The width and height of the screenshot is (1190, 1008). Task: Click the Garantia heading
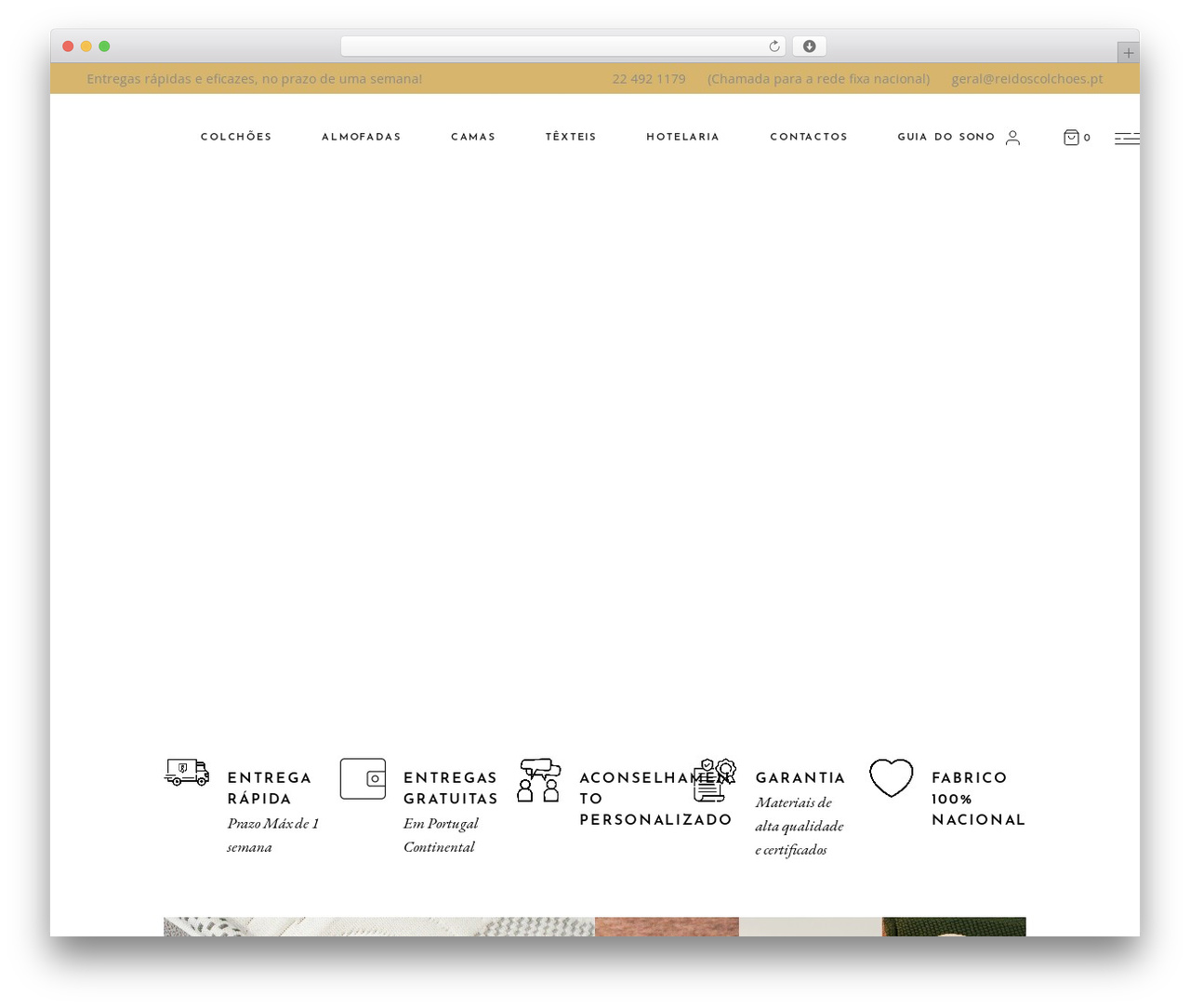point(800,778)
